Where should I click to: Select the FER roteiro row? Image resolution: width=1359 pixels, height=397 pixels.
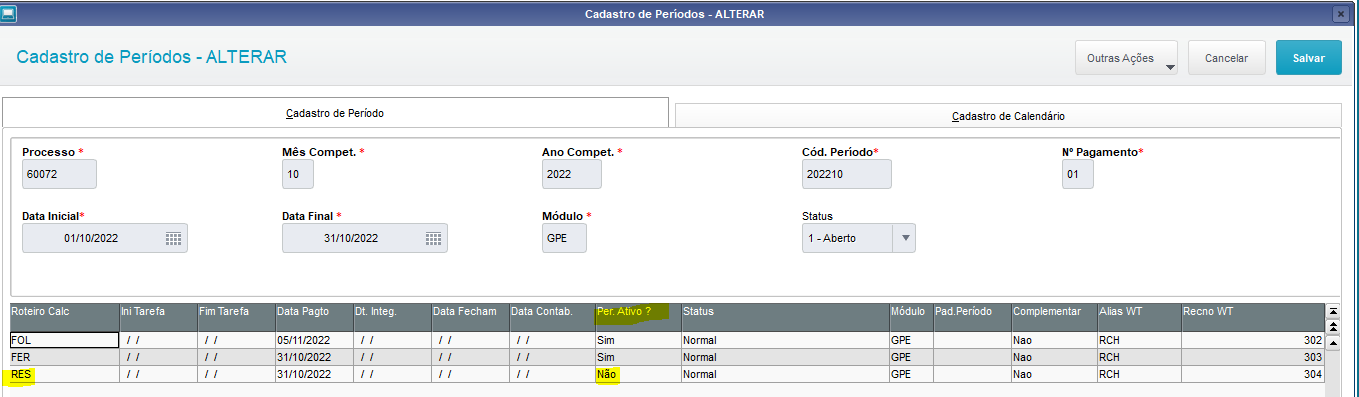(667, 357)
